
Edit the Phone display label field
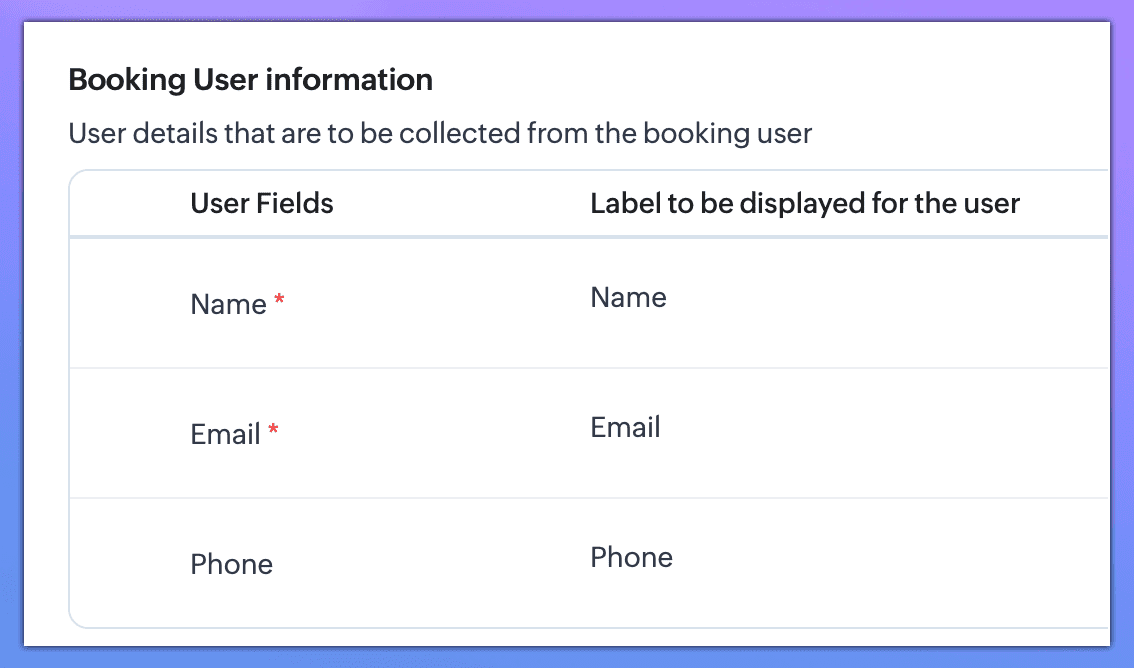click(x=631, y=558)
